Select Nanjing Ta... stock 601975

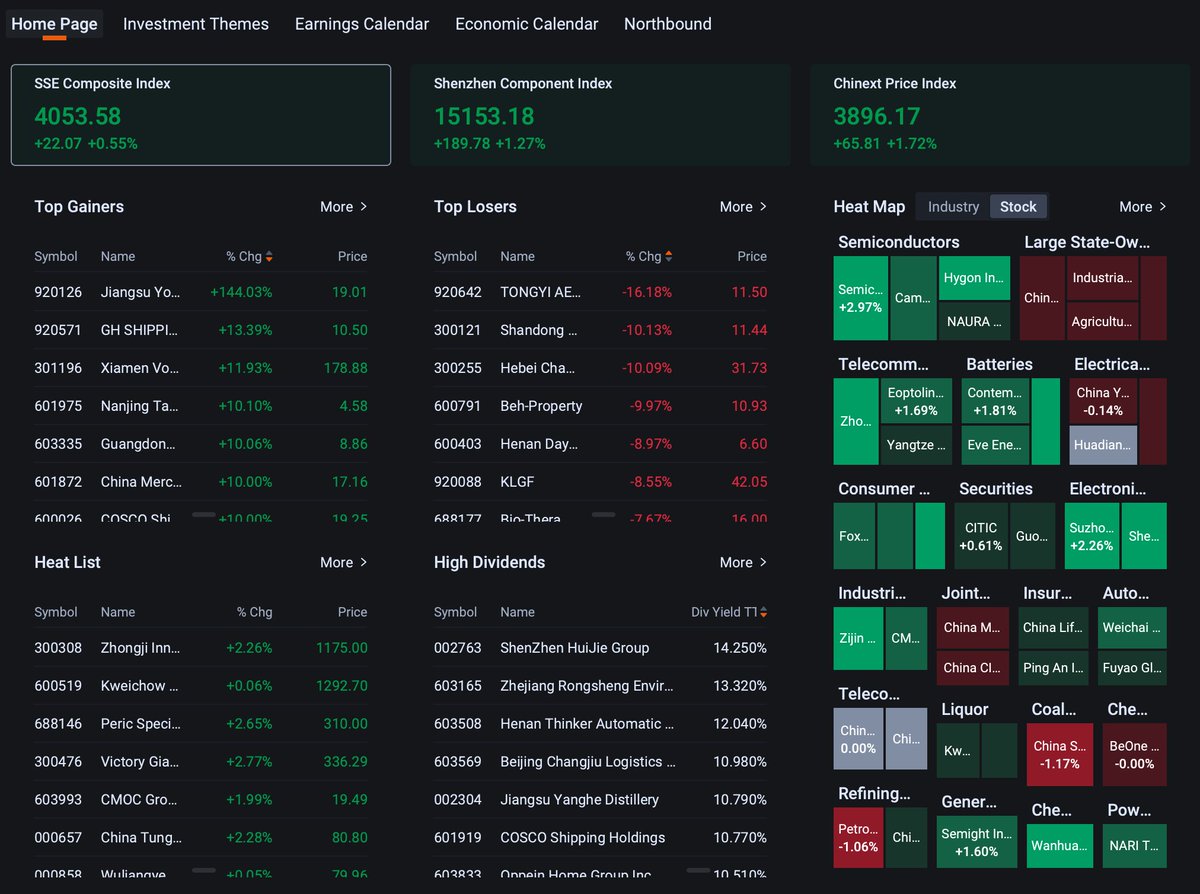(x=201, y=406)
